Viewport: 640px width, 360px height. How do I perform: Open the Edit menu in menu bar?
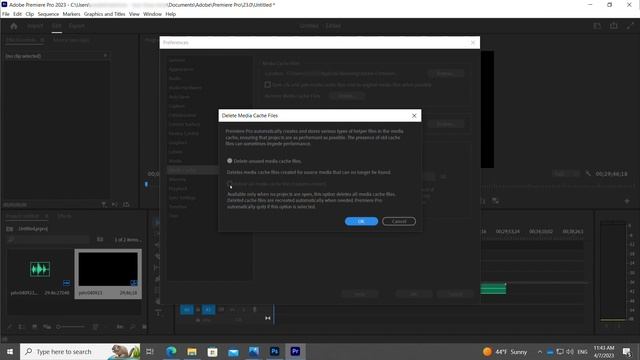pyautogui.click(x=17, y=14)
